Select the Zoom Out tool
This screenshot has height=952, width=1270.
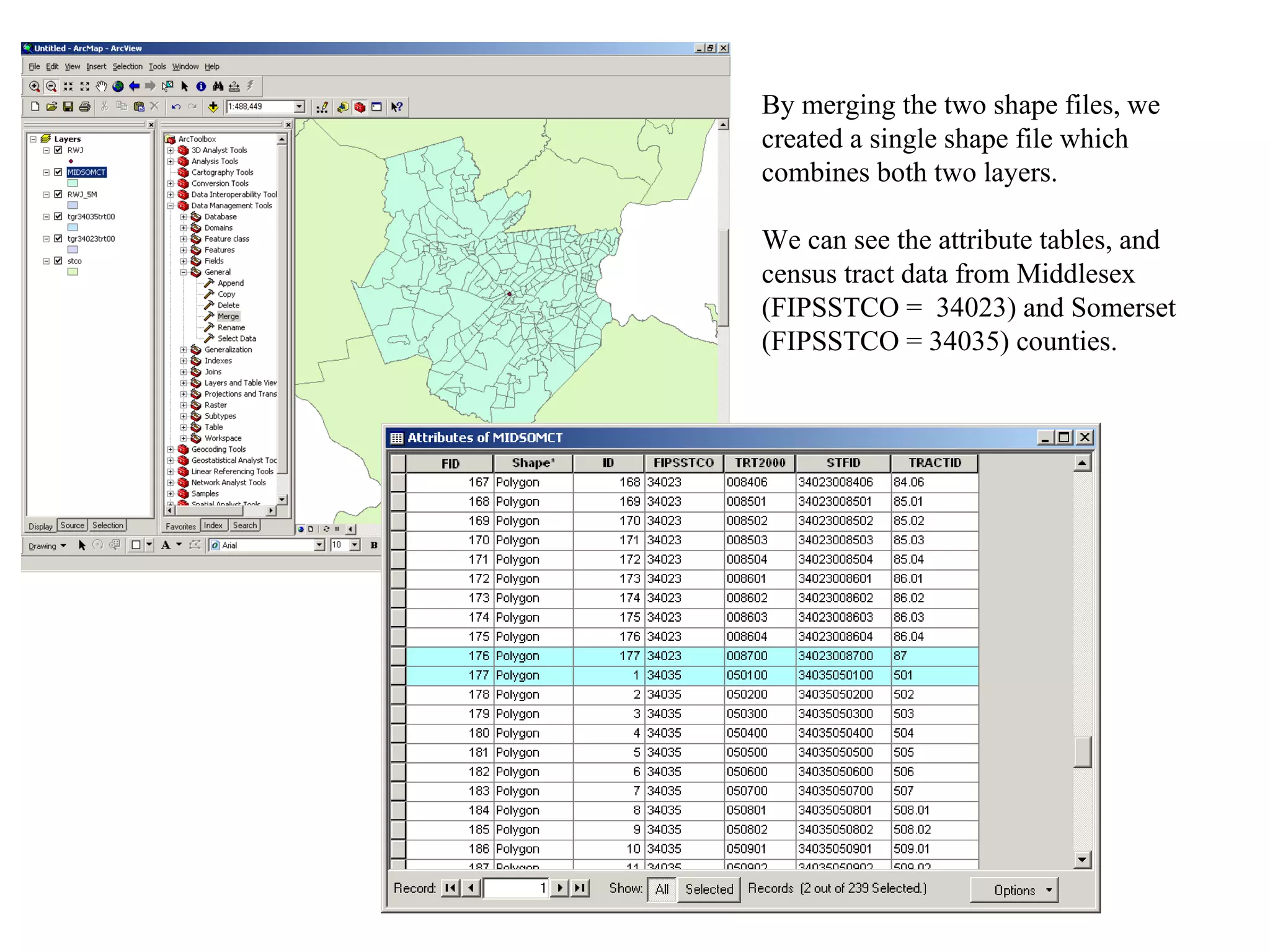[51, 86]
